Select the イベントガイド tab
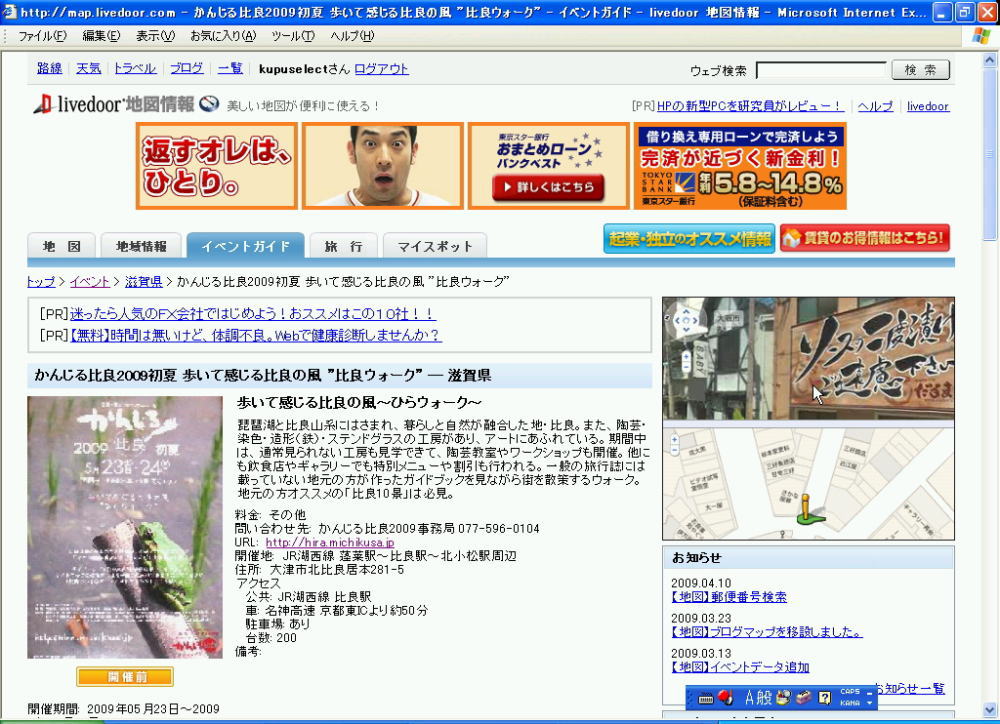Screen dimensions: 1000x724 tap(246, 246)
